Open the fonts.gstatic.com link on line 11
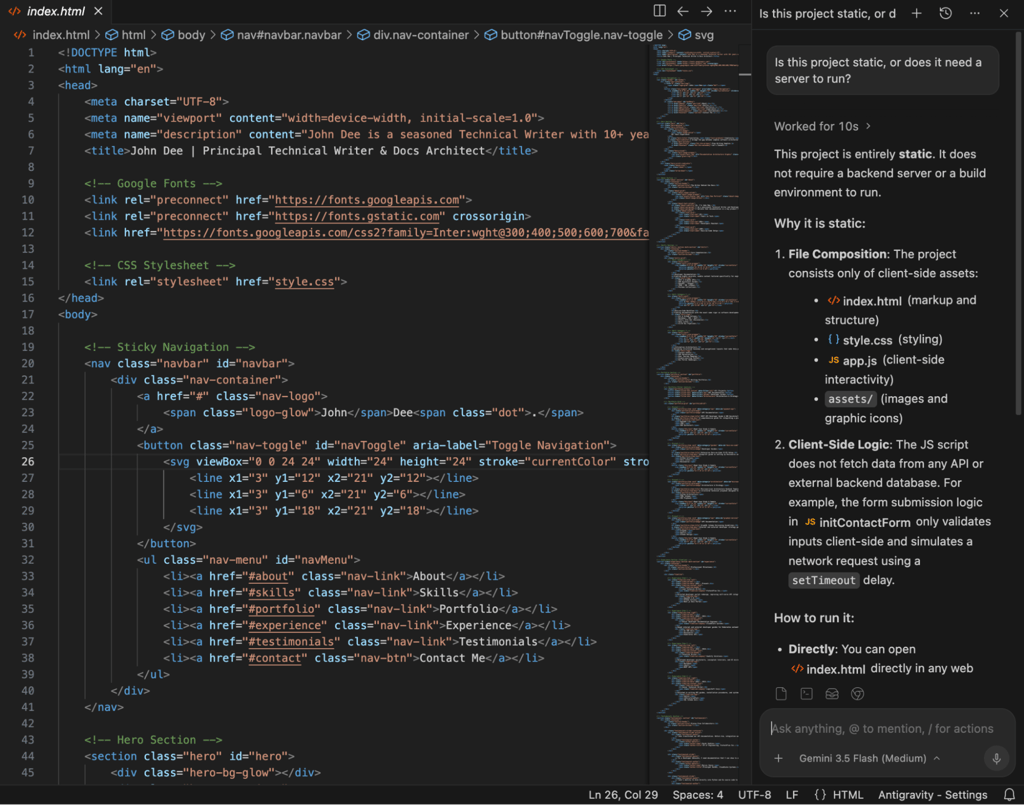The width and height of the screenshot is (1024, 805). click(357, 216)
